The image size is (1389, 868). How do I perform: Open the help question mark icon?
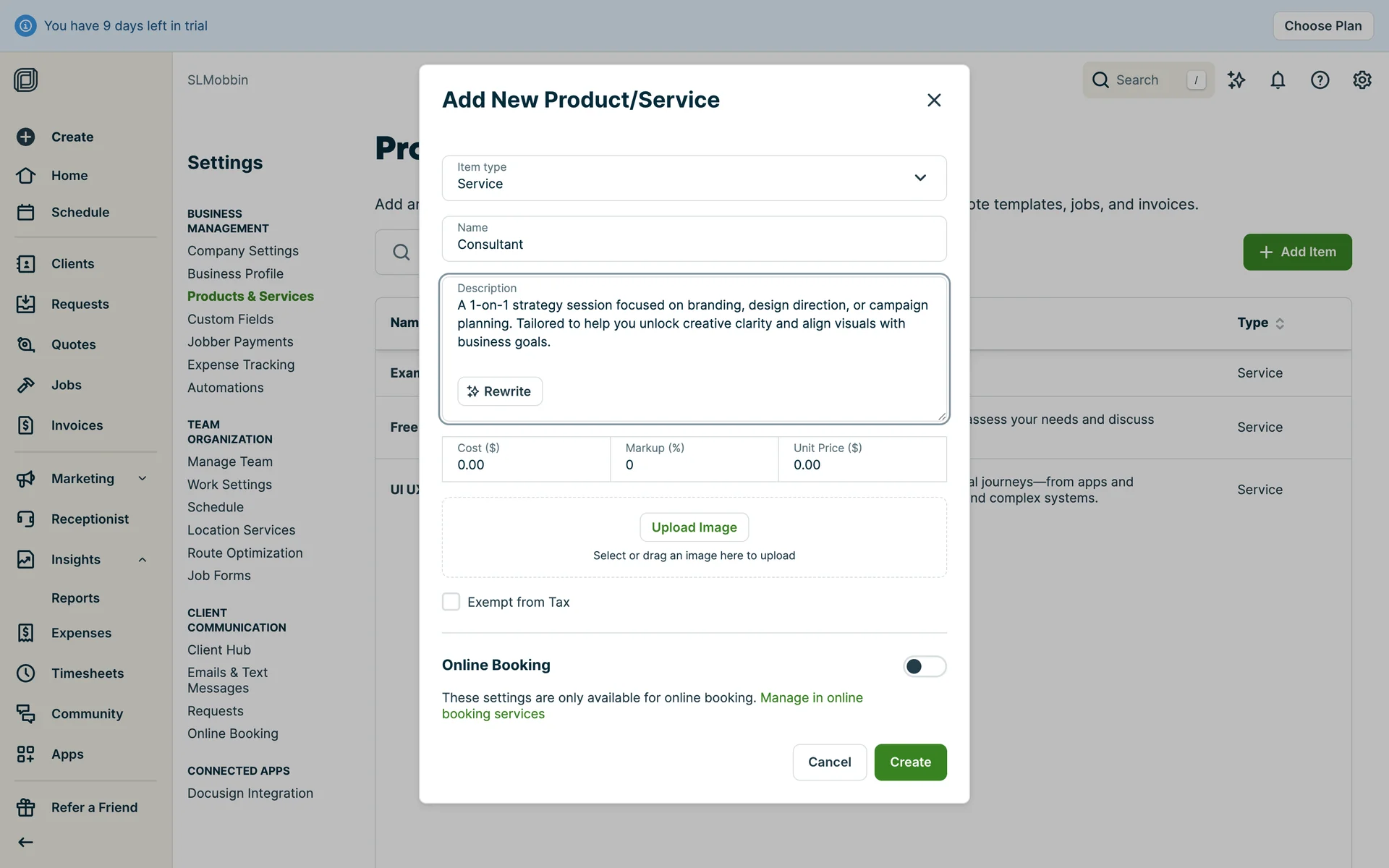tap(1320, 80)
